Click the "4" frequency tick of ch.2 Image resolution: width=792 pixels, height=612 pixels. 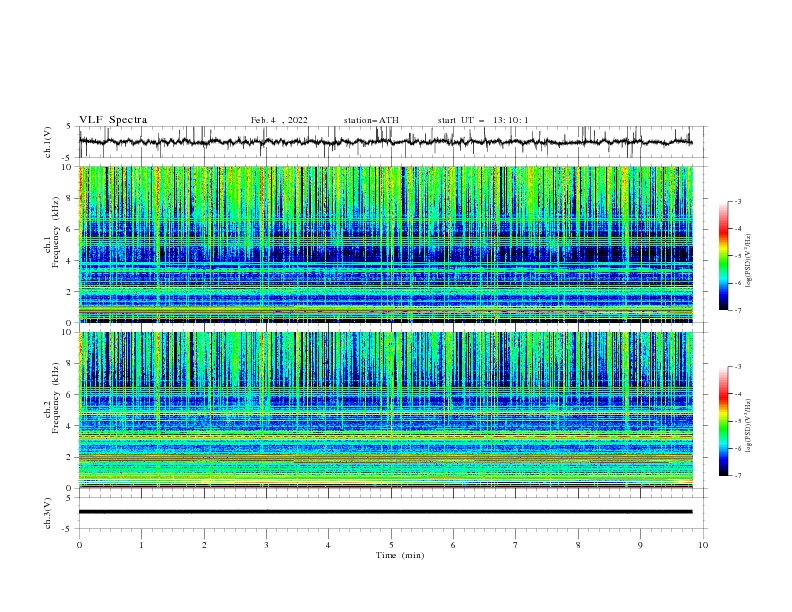pyautogui.click(x=71, y=426)
